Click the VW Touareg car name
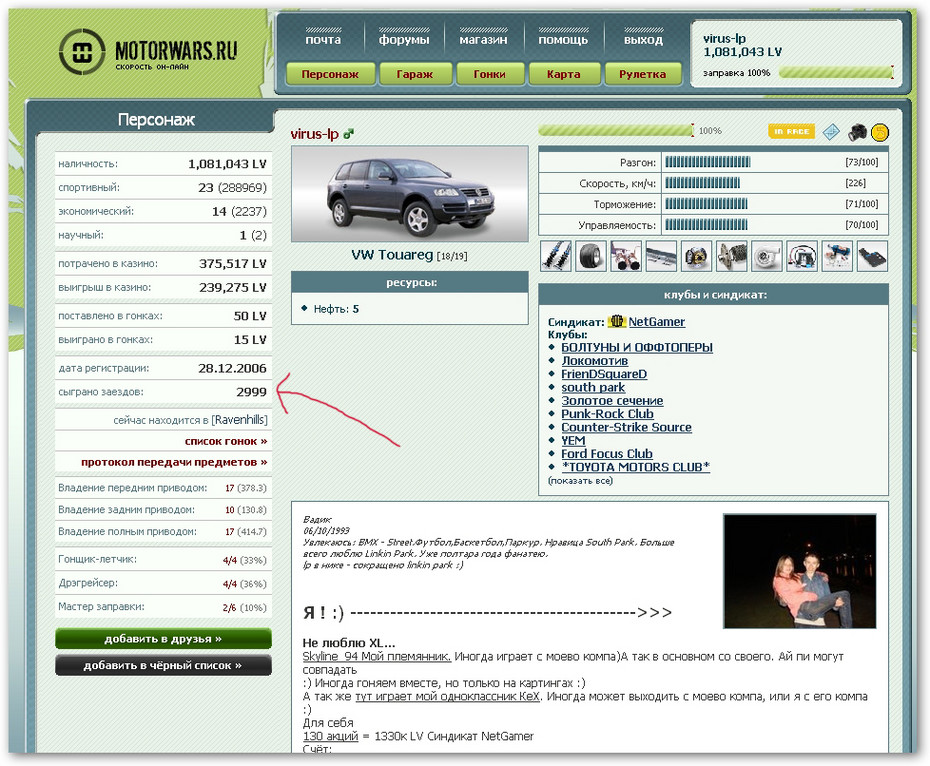This screenshot has height=766, width=930. [392, 255]
